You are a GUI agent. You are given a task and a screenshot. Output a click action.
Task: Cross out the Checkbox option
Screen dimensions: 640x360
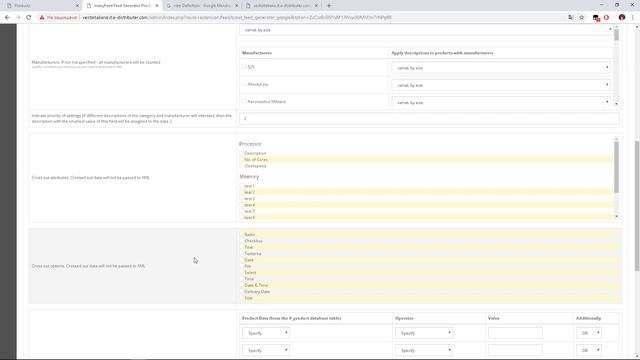[242, 241]
